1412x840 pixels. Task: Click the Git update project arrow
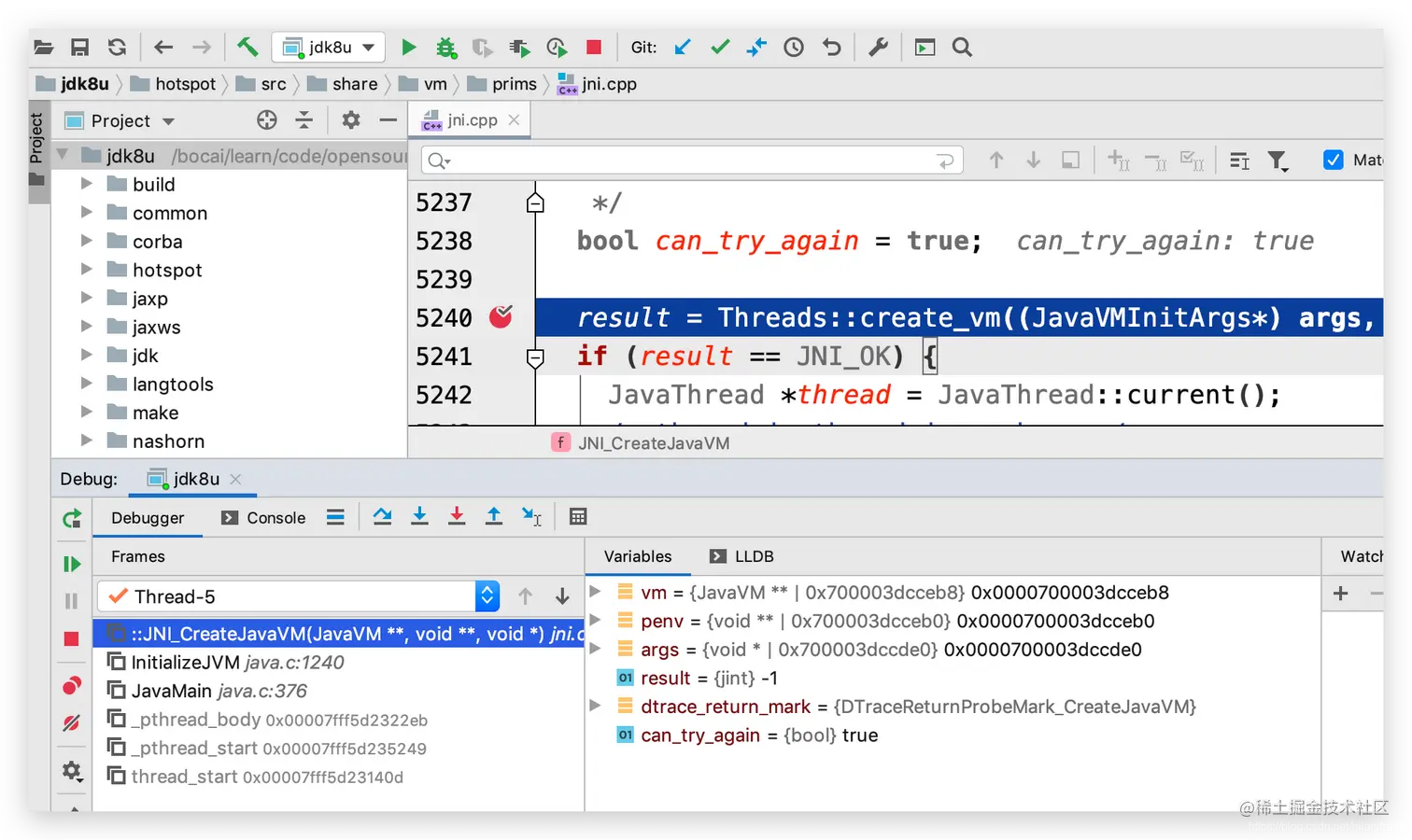coord(683,47)
